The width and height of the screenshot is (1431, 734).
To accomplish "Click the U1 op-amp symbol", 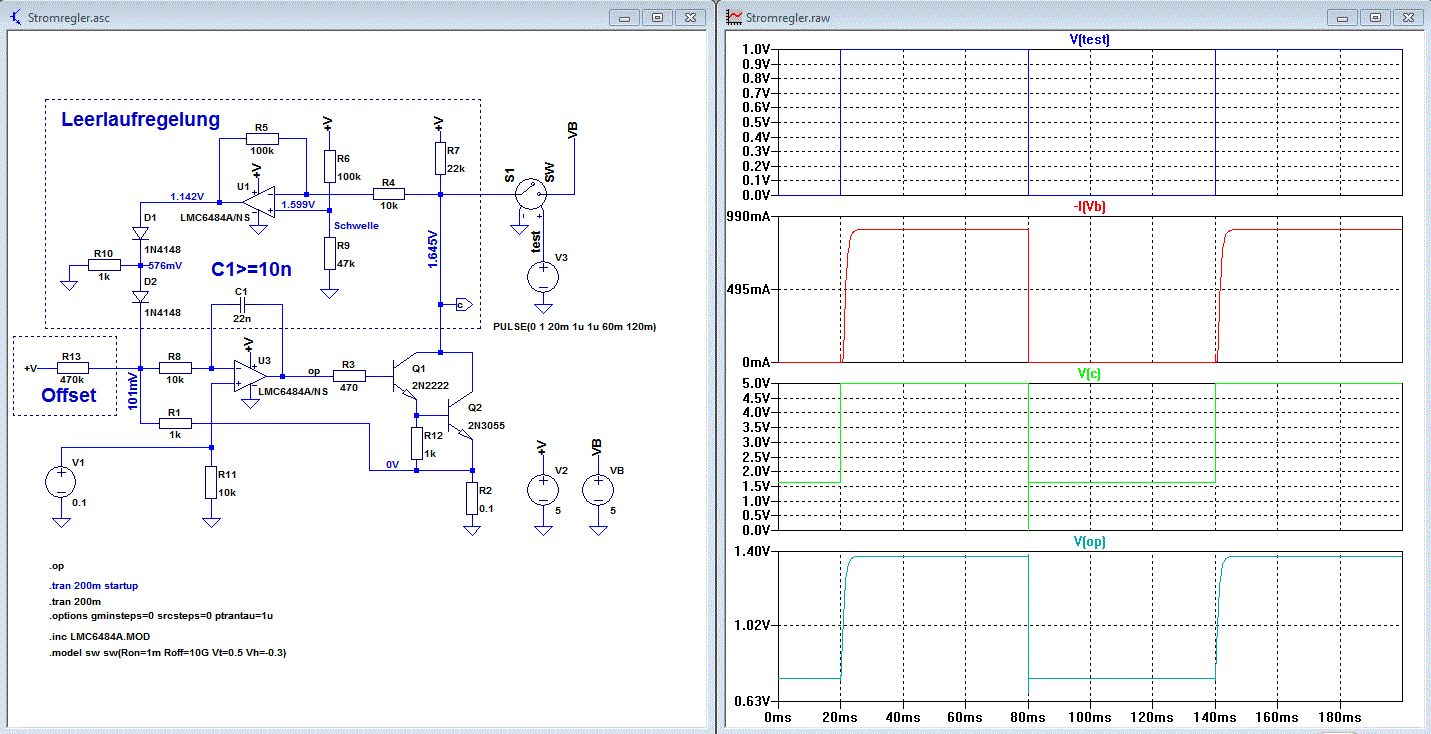I will [x=259, y=204].
